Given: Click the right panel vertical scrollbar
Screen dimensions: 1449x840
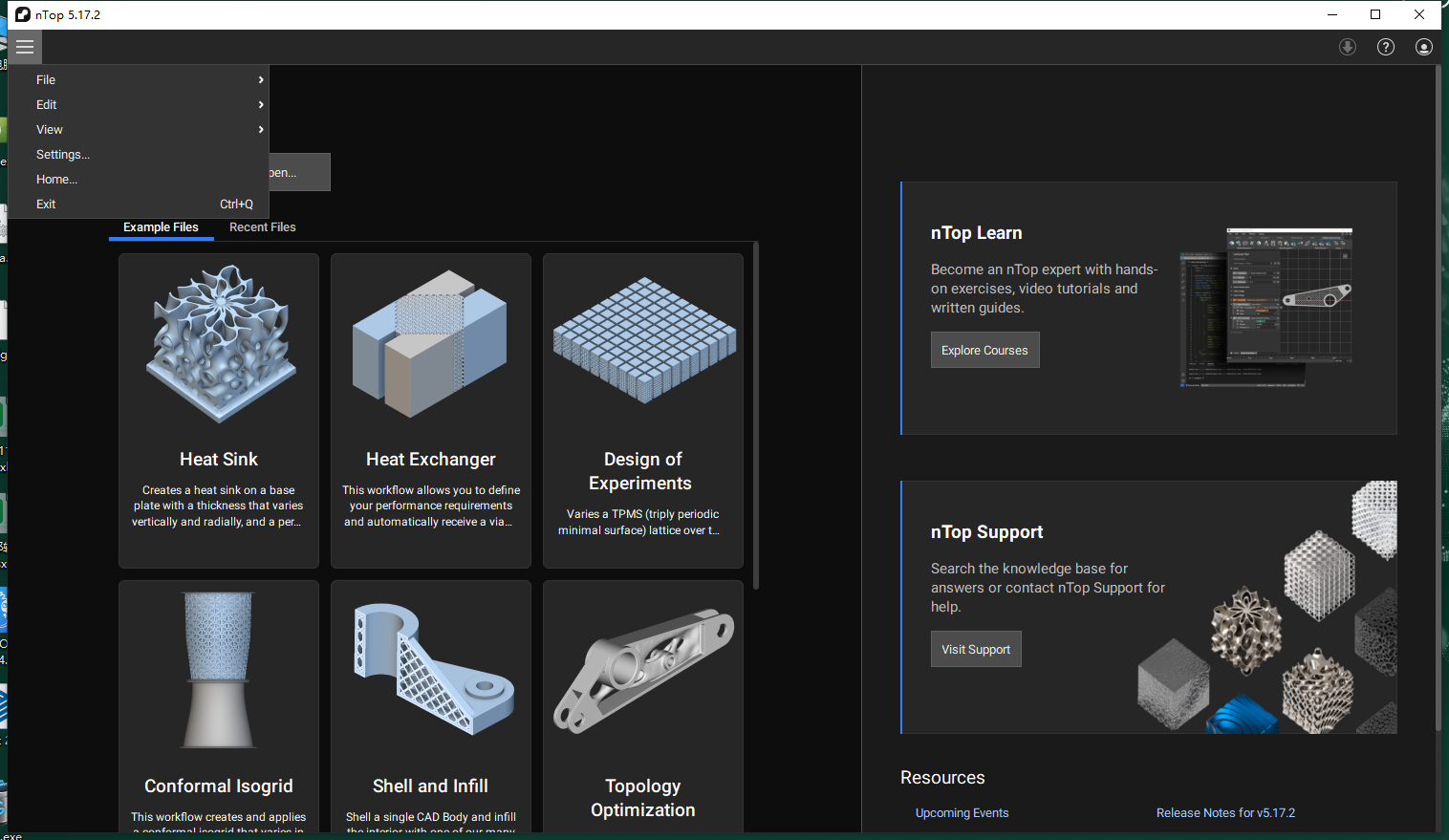Looking at the screenshot, I should [1437, 398].
